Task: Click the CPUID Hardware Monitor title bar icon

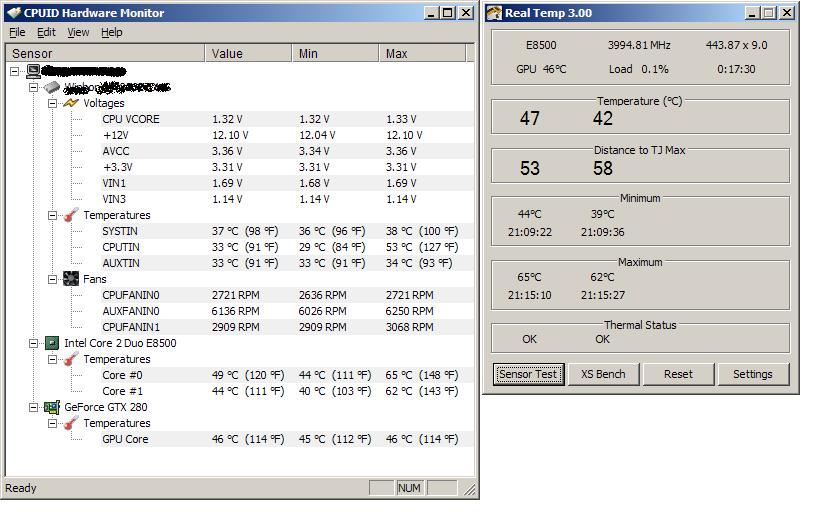Action: point(14,13)
